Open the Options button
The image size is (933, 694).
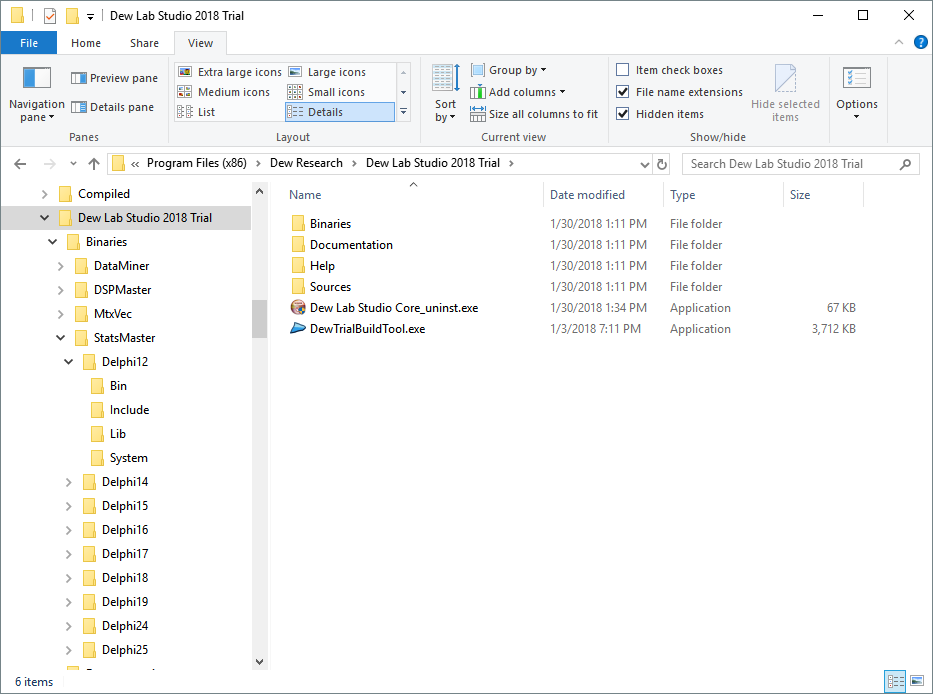point(857,94)
